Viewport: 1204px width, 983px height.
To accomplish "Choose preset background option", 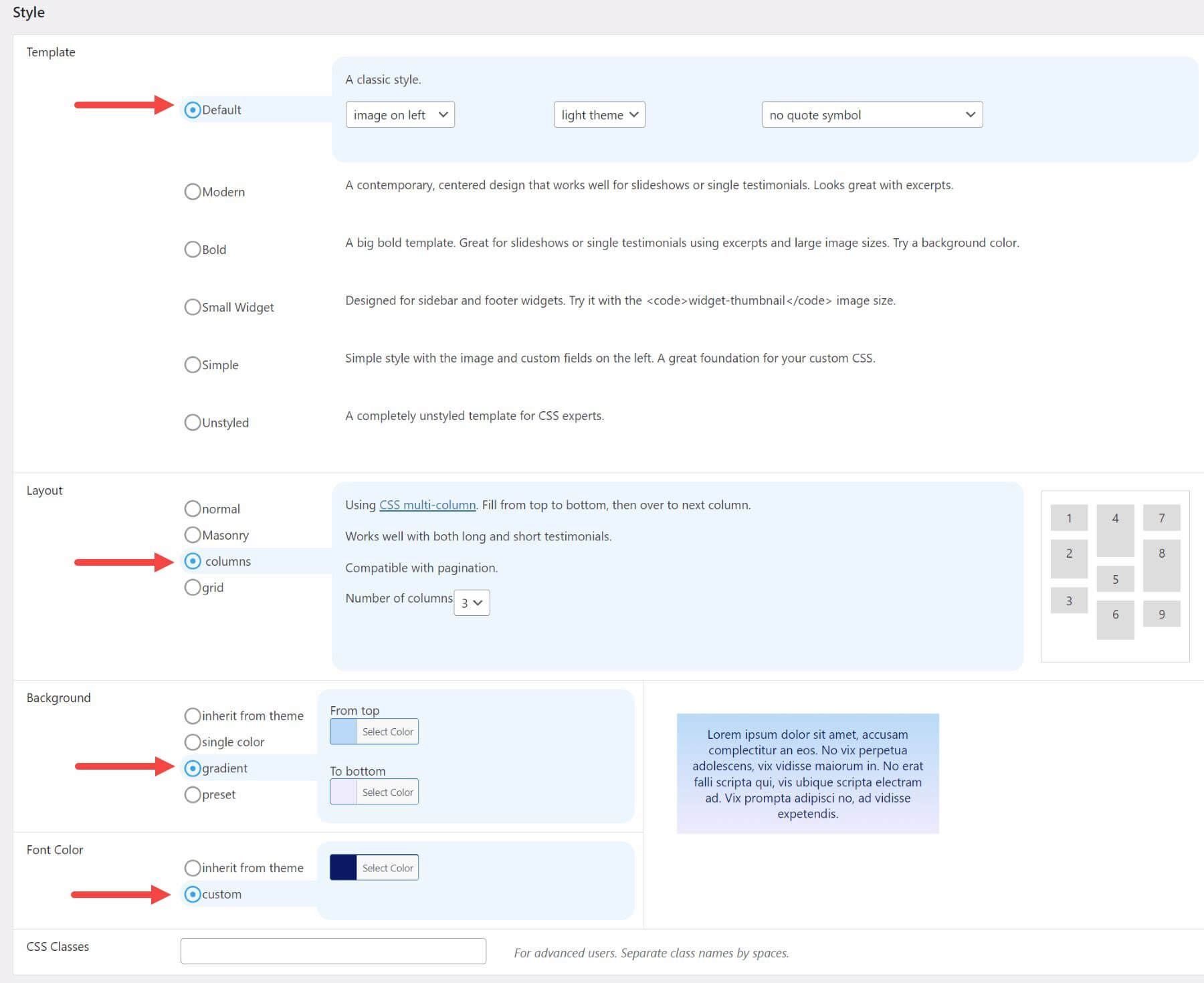I will click(193, 794).
